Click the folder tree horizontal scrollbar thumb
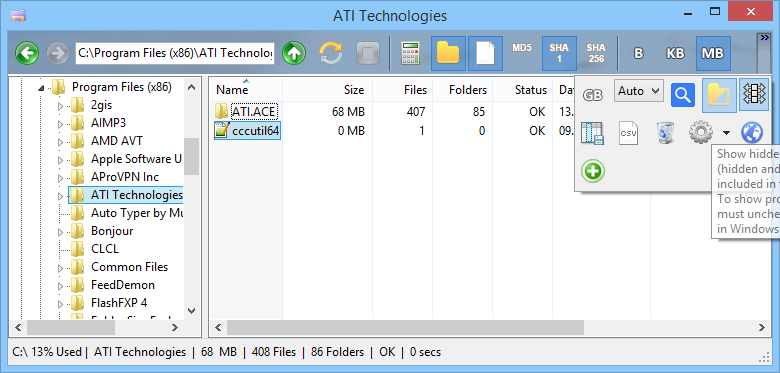The width and height of the screenshot is (780, 373). coord(71,327)
